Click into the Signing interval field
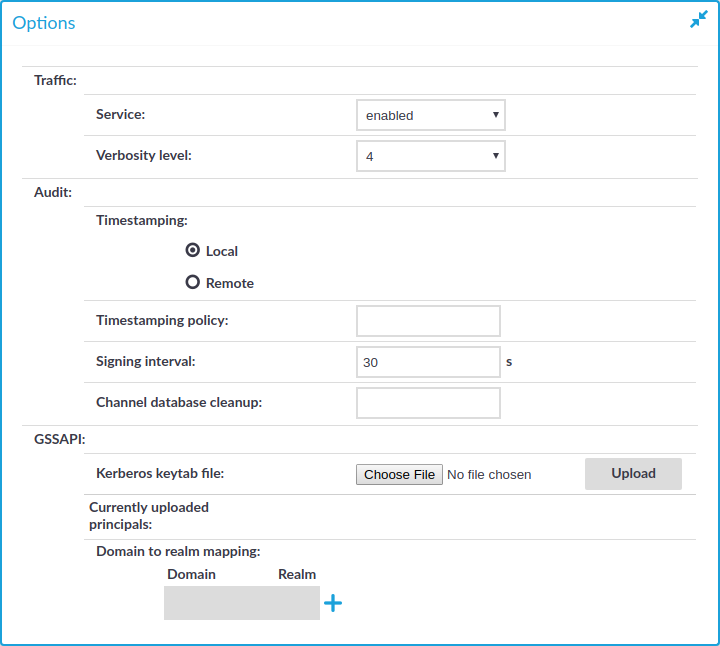 428,362
